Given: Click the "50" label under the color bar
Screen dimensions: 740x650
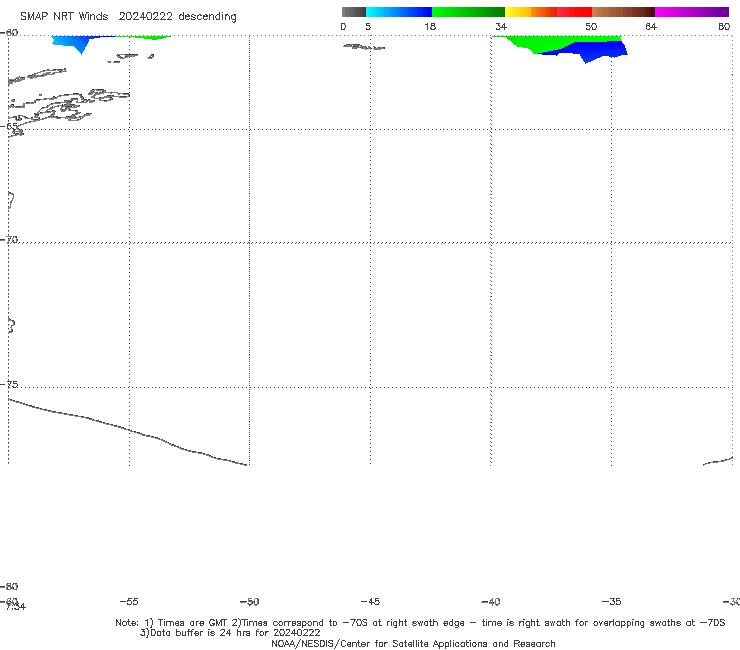Looking at the screenshot, I should coord(591,26).
